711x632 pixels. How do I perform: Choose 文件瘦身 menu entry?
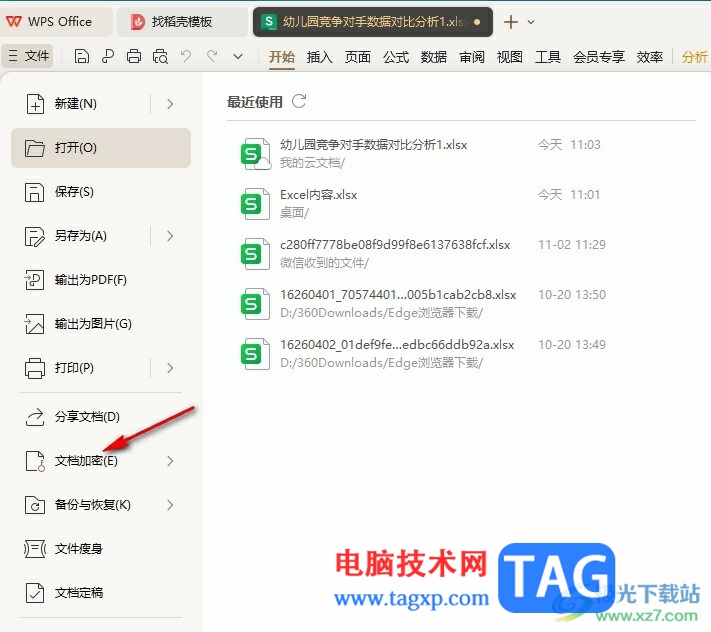pyautogui.click(x=101, y=549)
